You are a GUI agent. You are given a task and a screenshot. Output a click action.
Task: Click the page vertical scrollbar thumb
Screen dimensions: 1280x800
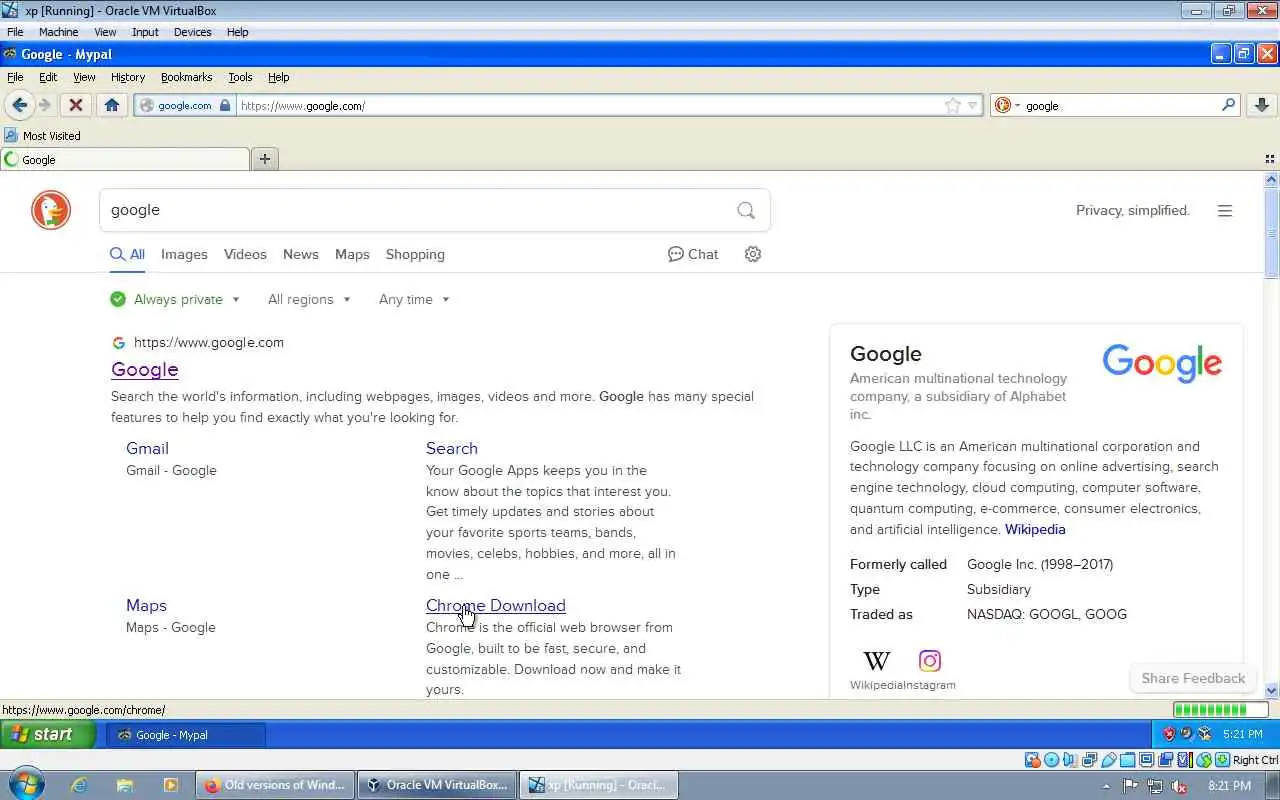point(1272,234)
